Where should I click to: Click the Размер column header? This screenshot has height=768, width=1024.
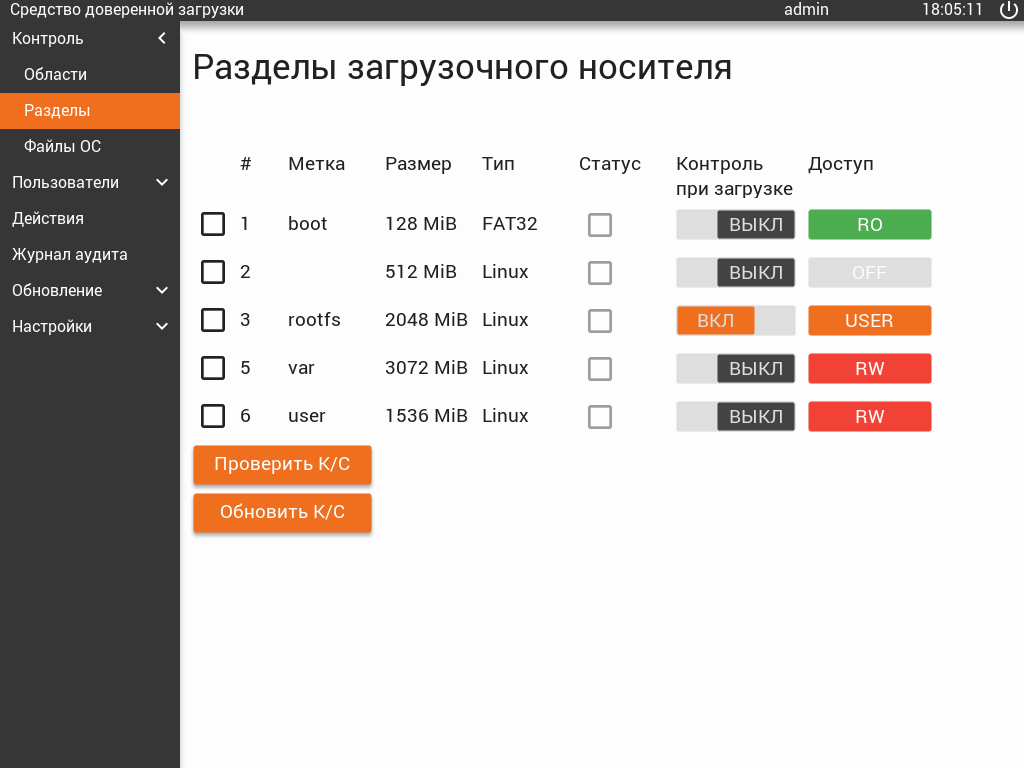pos(418,164)
